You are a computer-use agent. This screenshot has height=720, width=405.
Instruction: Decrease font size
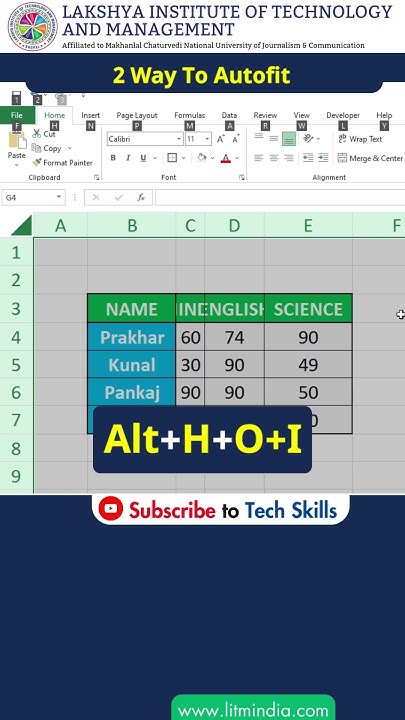point(236,139)
